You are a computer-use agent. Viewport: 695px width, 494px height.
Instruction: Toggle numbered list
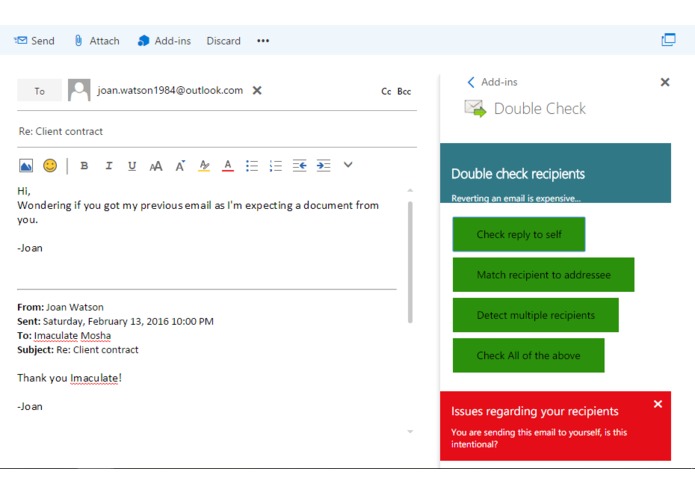[276, 166]
